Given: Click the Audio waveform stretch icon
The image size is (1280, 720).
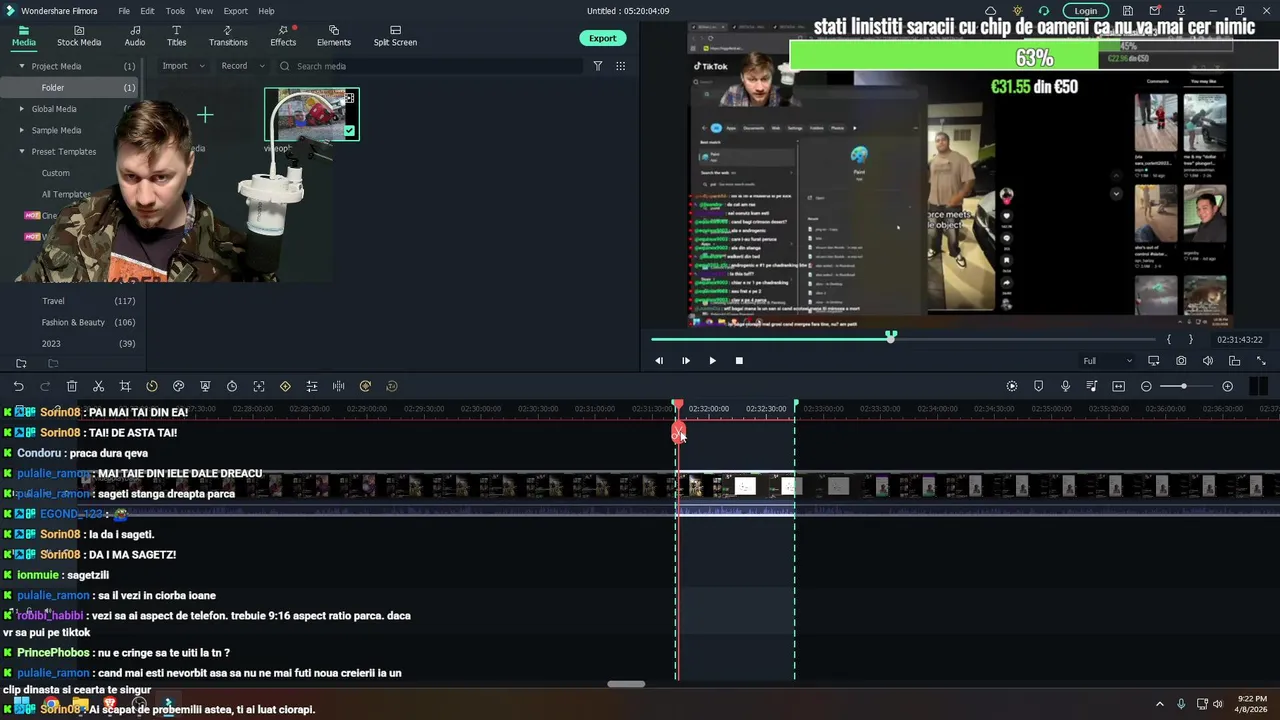Looking at the screenshot, I should pyautogui.click(x=339, y=386).
